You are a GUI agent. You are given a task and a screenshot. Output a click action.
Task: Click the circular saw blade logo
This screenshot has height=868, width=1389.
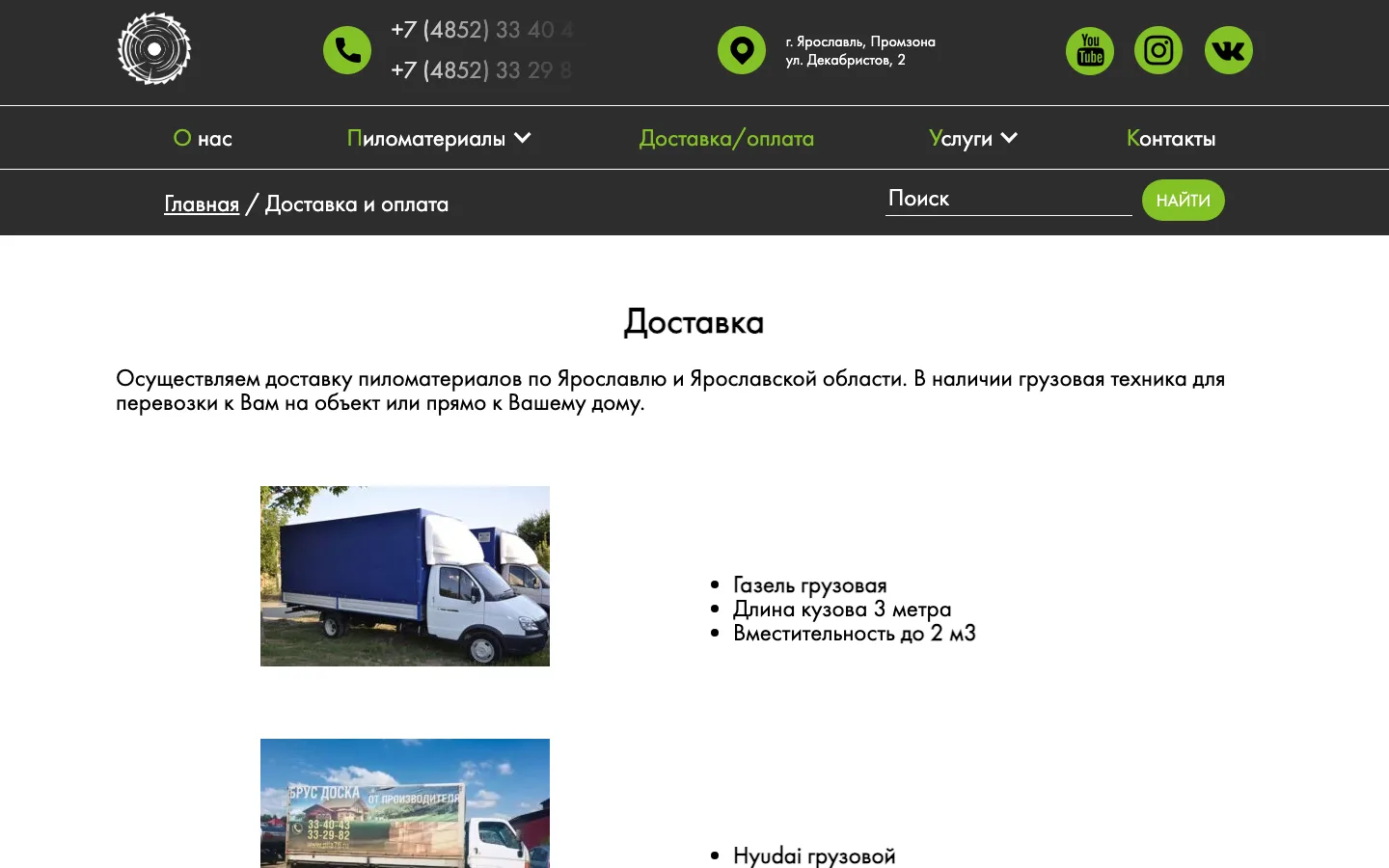coord(154,49)
